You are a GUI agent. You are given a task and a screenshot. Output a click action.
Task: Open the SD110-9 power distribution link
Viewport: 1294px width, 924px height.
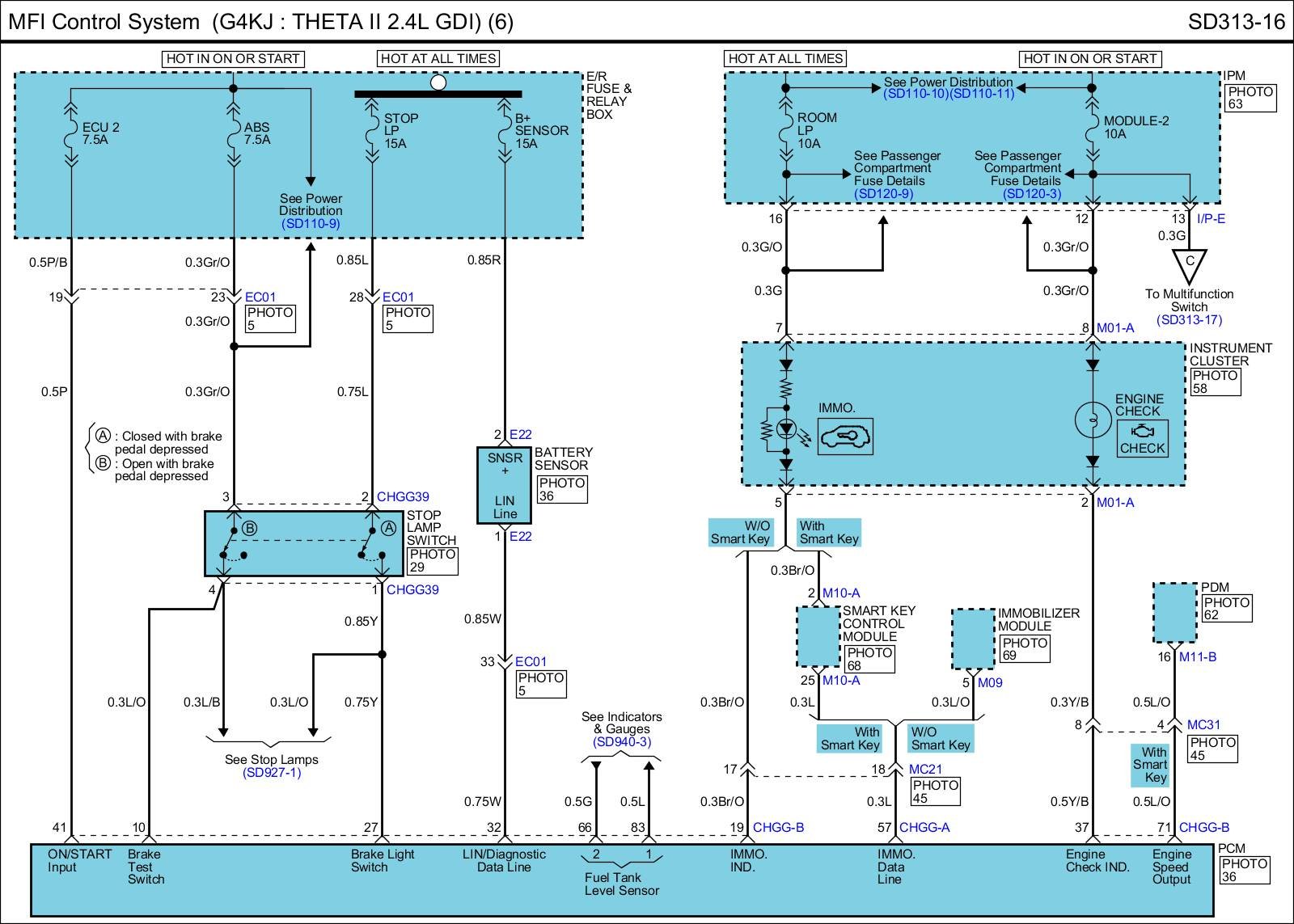[311, 223]
